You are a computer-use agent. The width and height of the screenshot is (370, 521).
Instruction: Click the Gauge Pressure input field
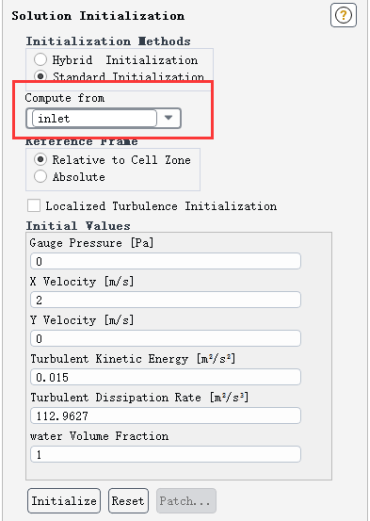click(x=165, y=261)
